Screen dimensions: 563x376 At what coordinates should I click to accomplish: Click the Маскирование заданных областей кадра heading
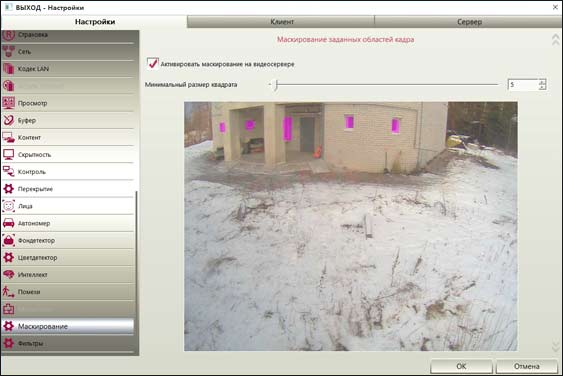(x=345, y=40)
